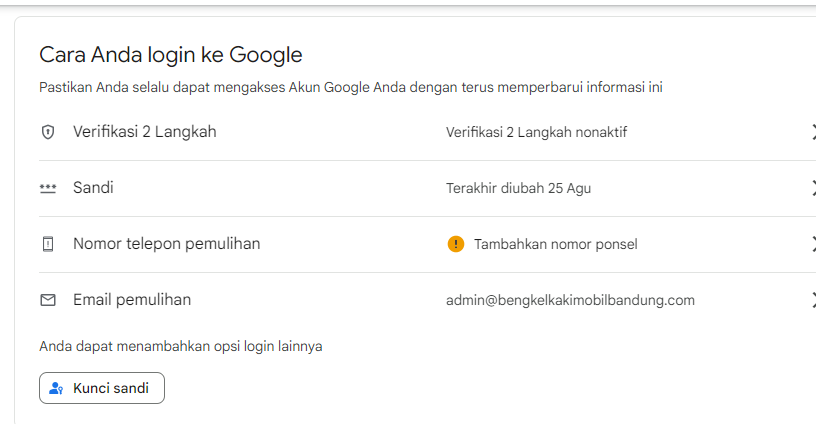Screen dimensions: 816x424
Task: Expand the Email pemulihan row chevron
Action: [x=813, y=300]
